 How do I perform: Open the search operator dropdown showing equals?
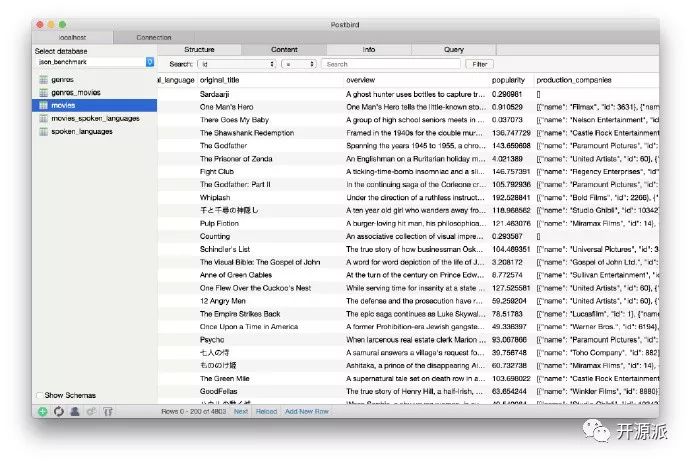coord(299,64)
